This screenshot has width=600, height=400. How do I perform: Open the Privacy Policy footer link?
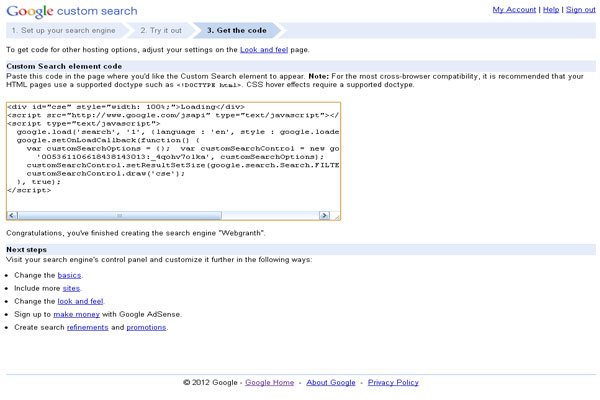pos(393,382)
